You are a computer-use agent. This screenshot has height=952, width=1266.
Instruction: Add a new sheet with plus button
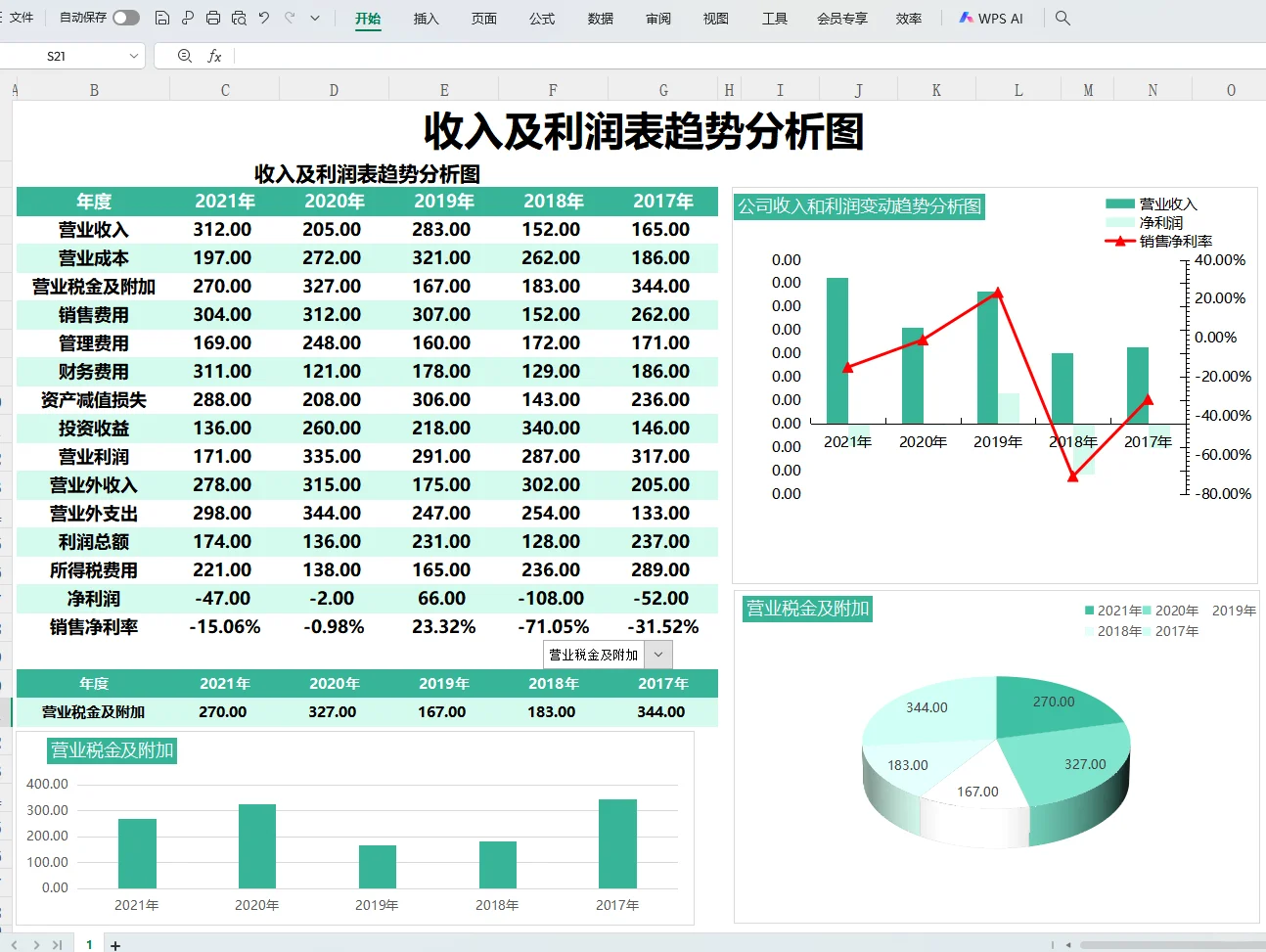pyautogui.click(x=115, y=945)
